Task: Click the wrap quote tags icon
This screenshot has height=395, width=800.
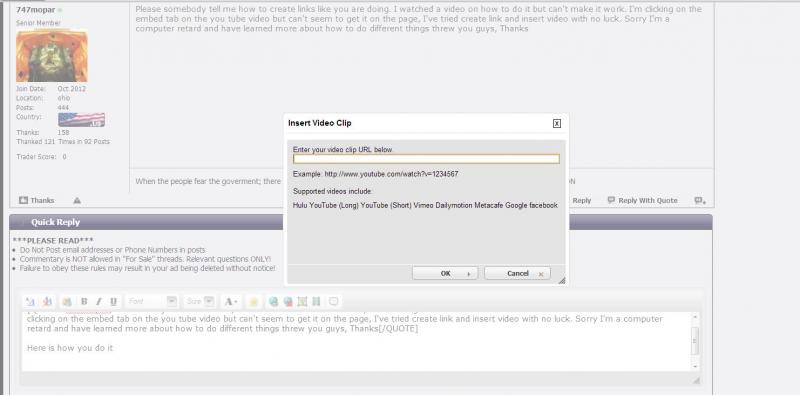Action: pyautogui.click(x=334, y=302)
